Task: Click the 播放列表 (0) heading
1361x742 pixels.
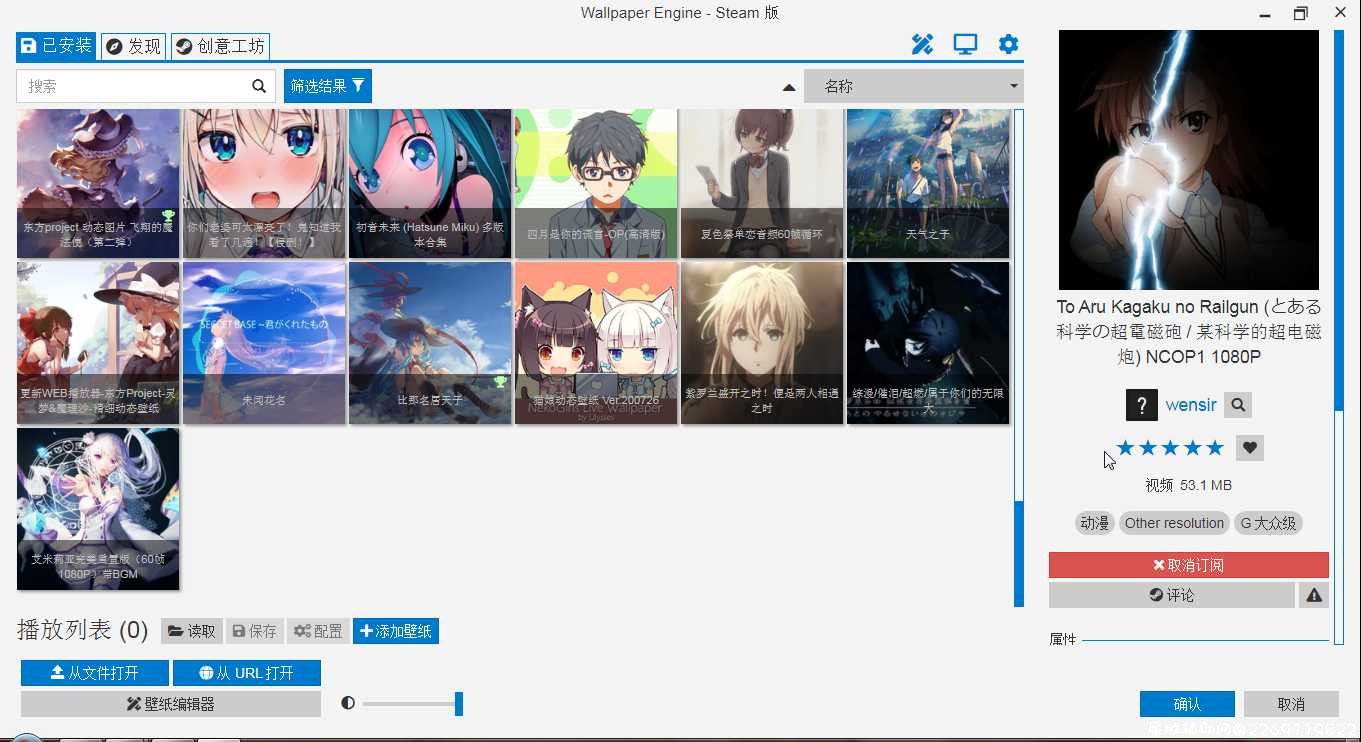Action: [x=83, y=630]
